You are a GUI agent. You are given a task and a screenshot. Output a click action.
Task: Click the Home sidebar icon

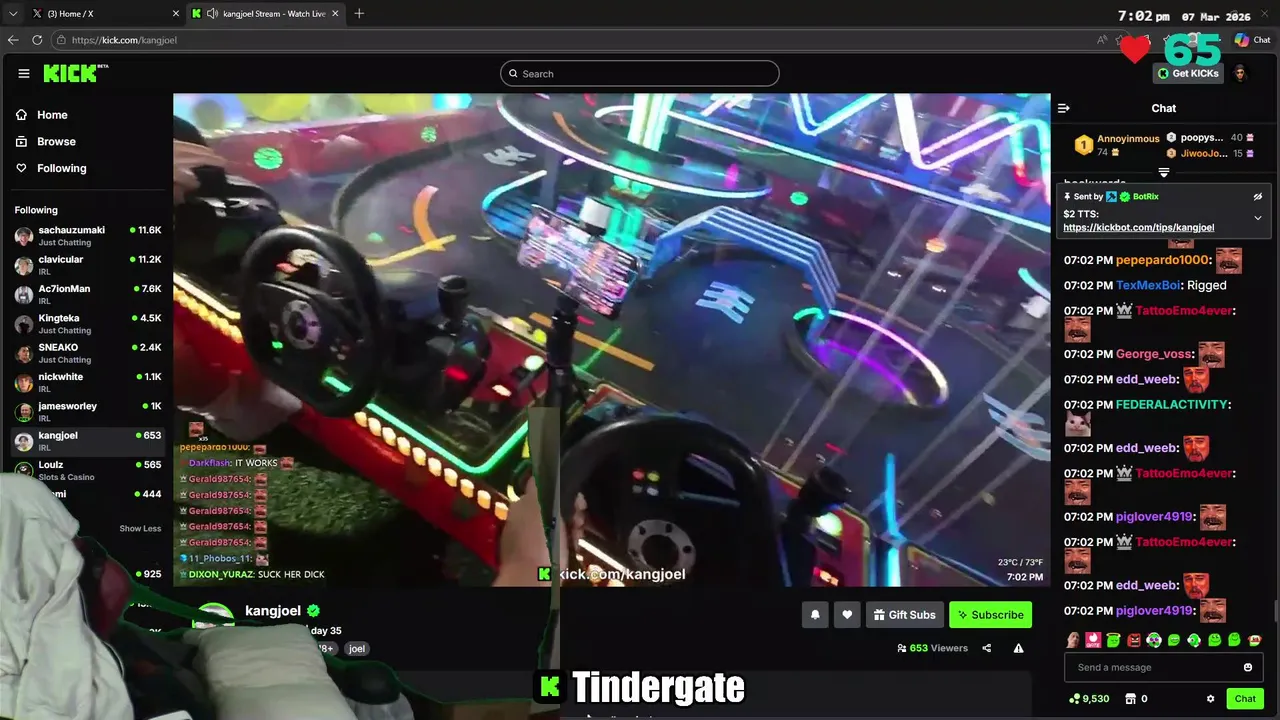[x=21, y=115]
